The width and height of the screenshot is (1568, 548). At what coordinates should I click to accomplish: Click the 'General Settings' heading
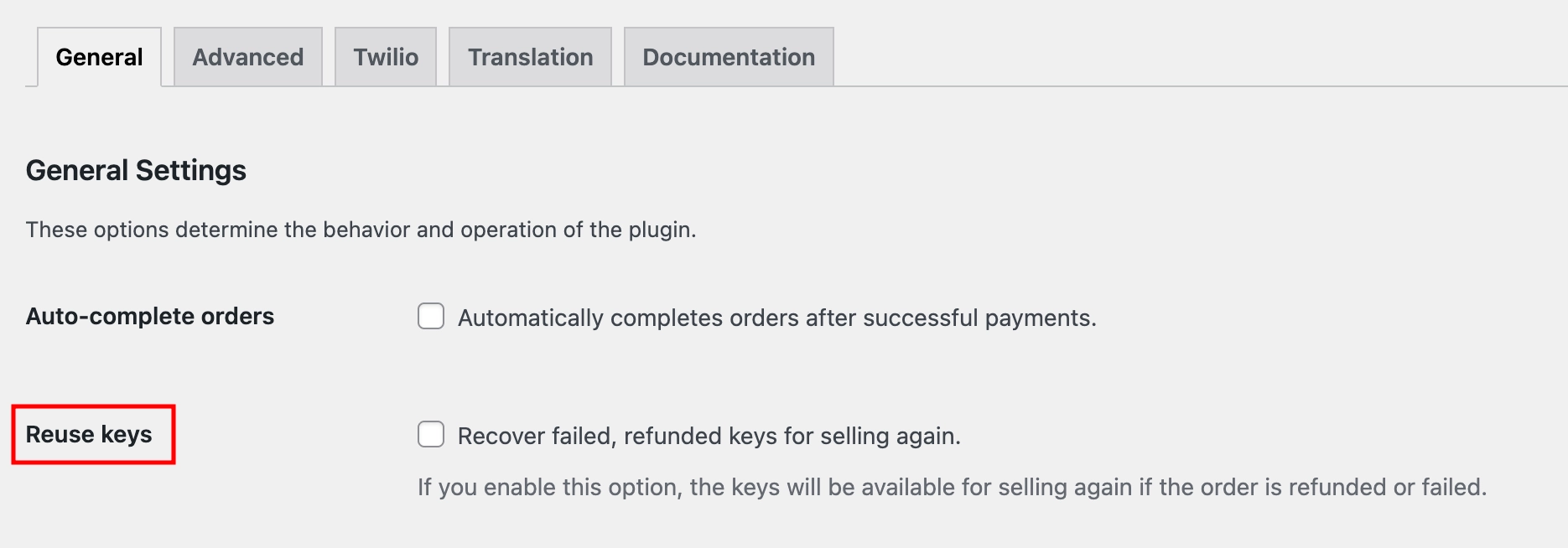coord(136,171)
